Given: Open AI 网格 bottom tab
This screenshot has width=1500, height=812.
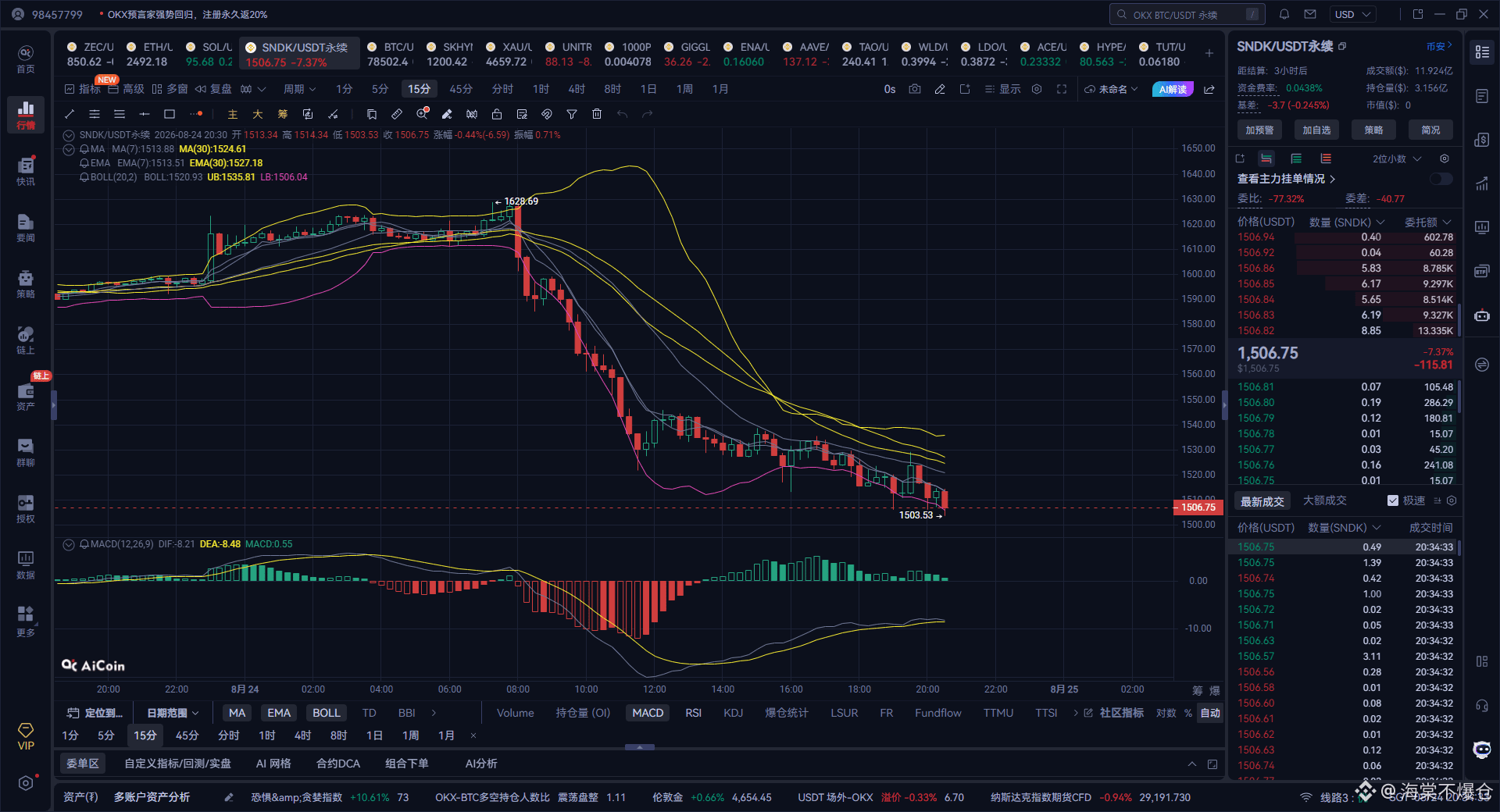Looking at the screenshot, I should 273,764.
